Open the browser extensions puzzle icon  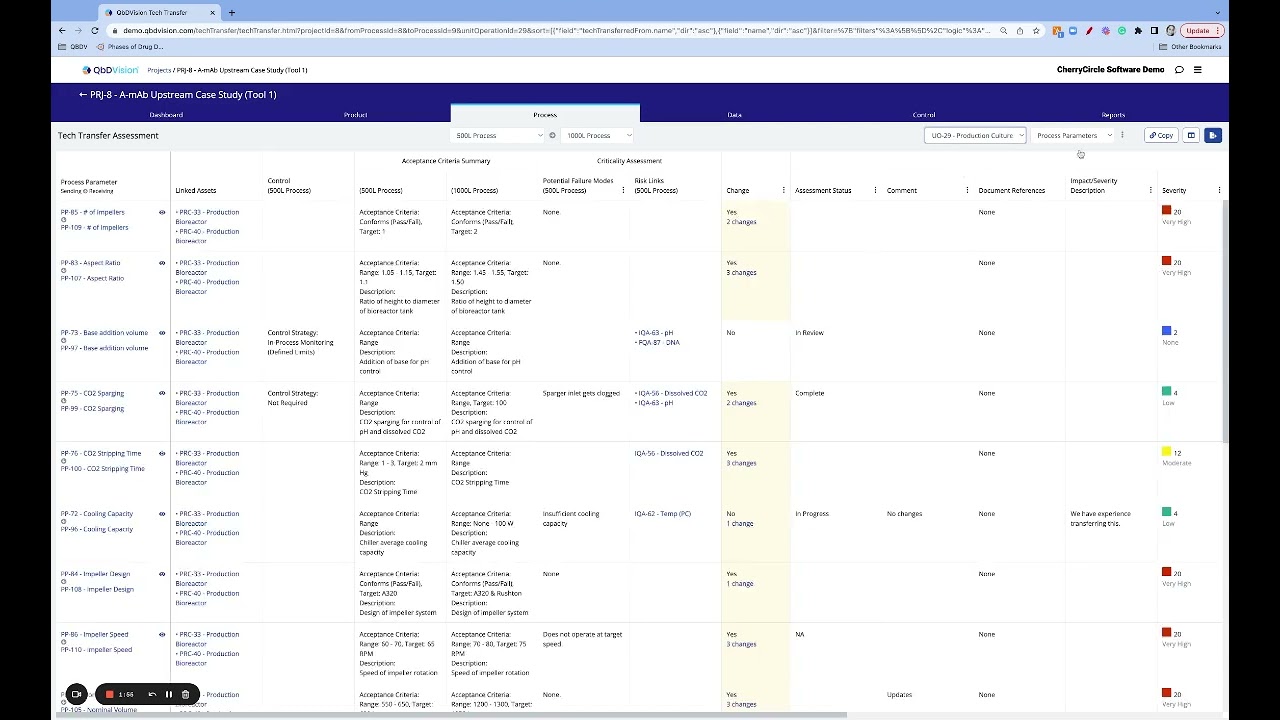(x=1138, y=31)
